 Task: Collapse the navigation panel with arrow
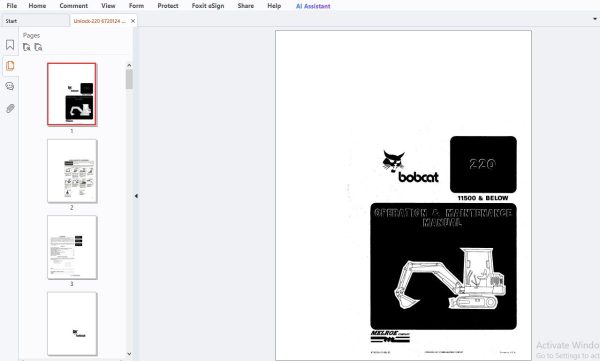click(136, 196)
